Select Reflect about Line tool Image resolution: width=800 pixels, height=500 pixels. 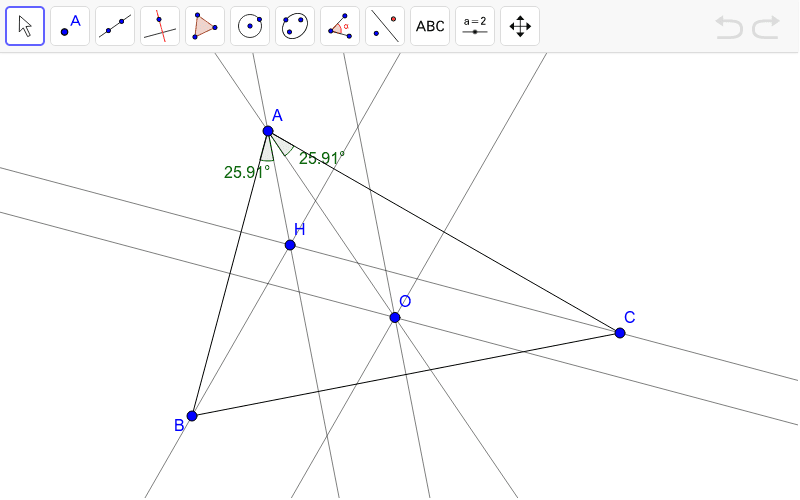pyautogui.click(x=385, y=26)
